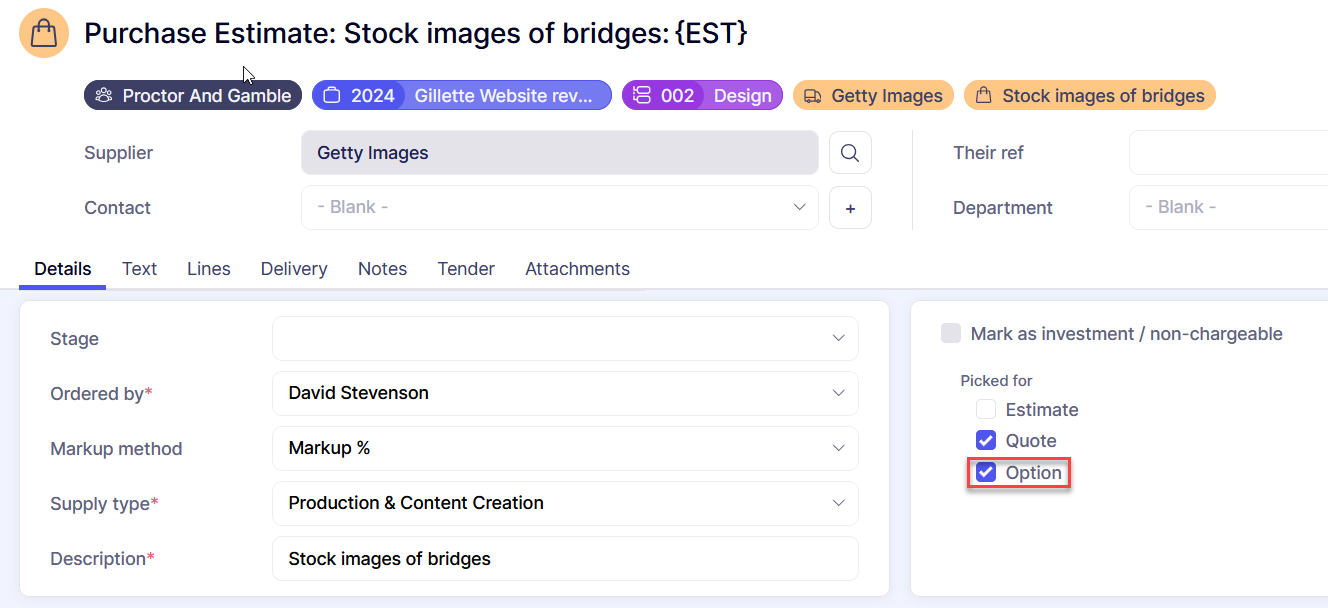Screen dimensions: 1328x608
Task: Open the 2024 Gillette Website job tag
Action: [461, 96]
